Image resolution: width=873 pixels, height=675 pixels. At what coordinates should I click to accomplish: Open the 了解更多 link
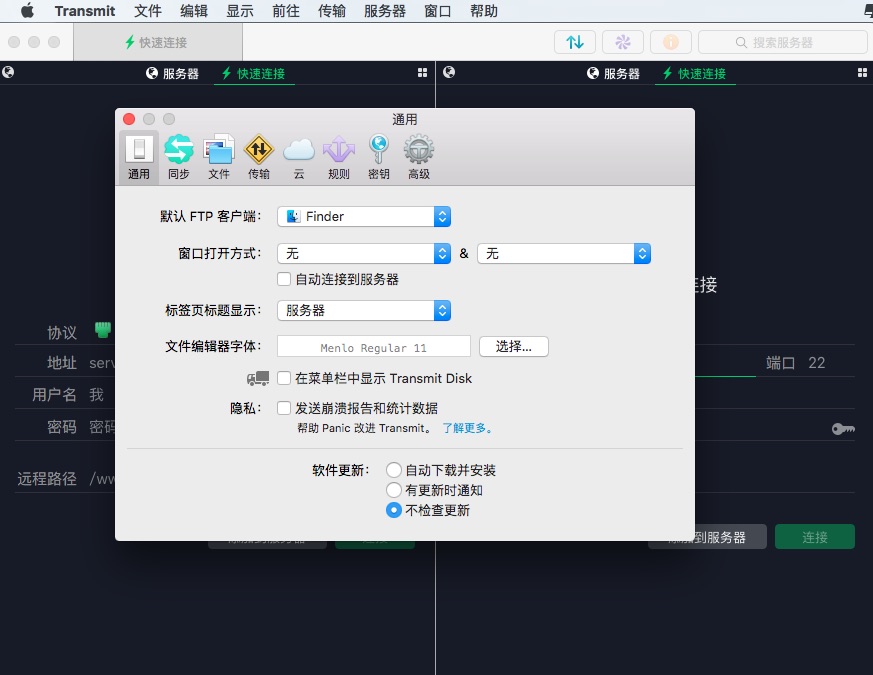[x=467, y=428]
